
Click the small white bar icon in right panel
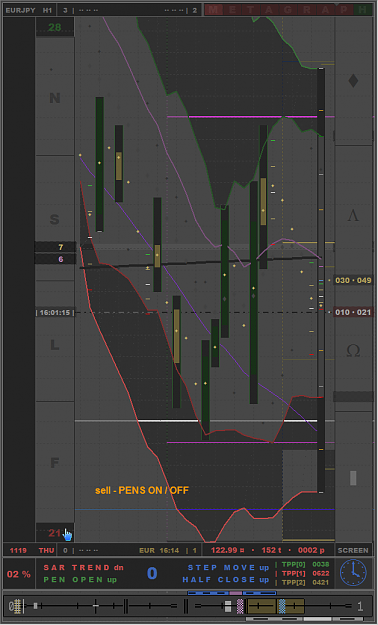[x=353, y=478]
